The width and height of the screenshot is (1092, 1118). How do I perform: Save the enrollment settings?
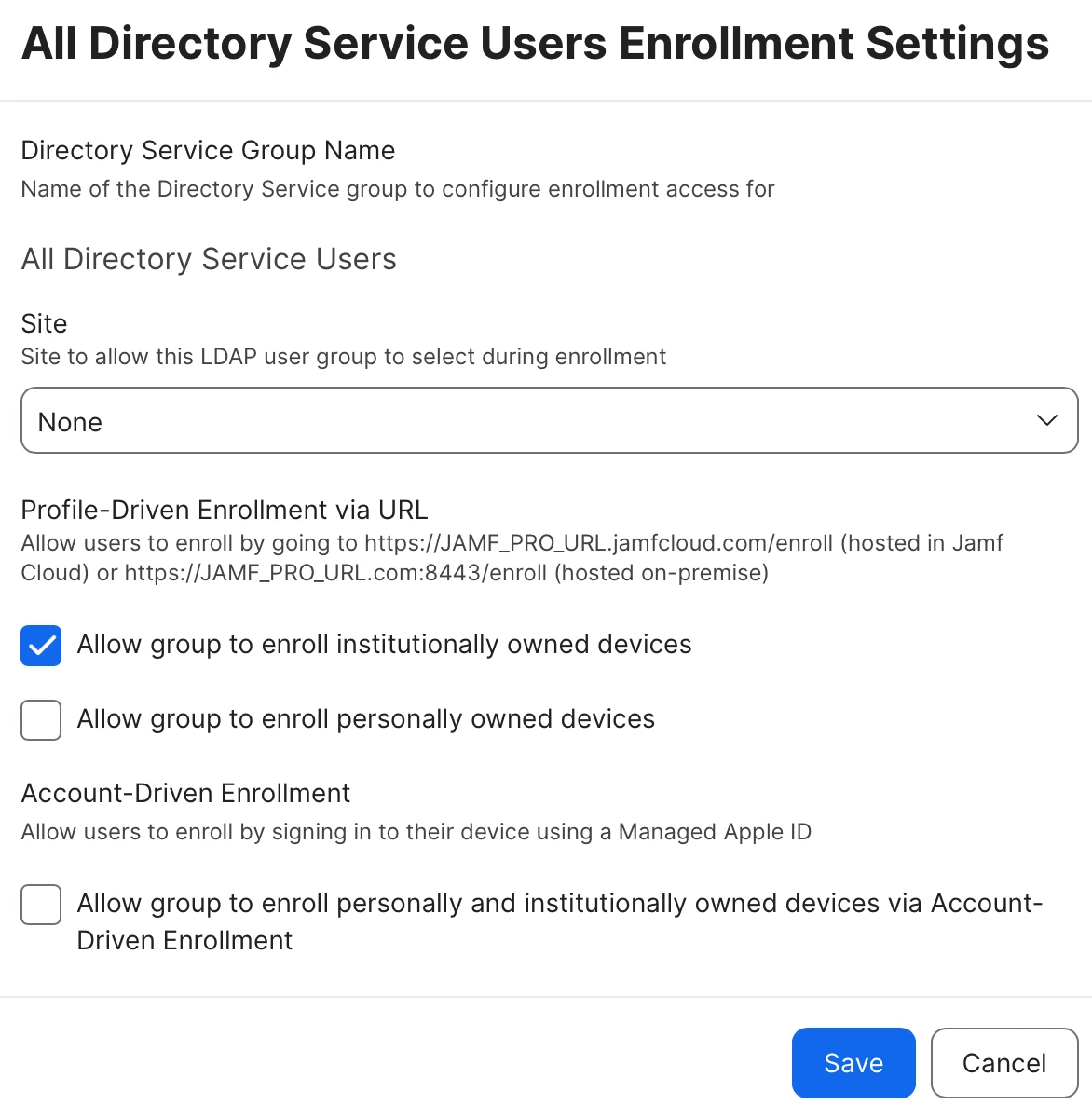click(853, 1063)
